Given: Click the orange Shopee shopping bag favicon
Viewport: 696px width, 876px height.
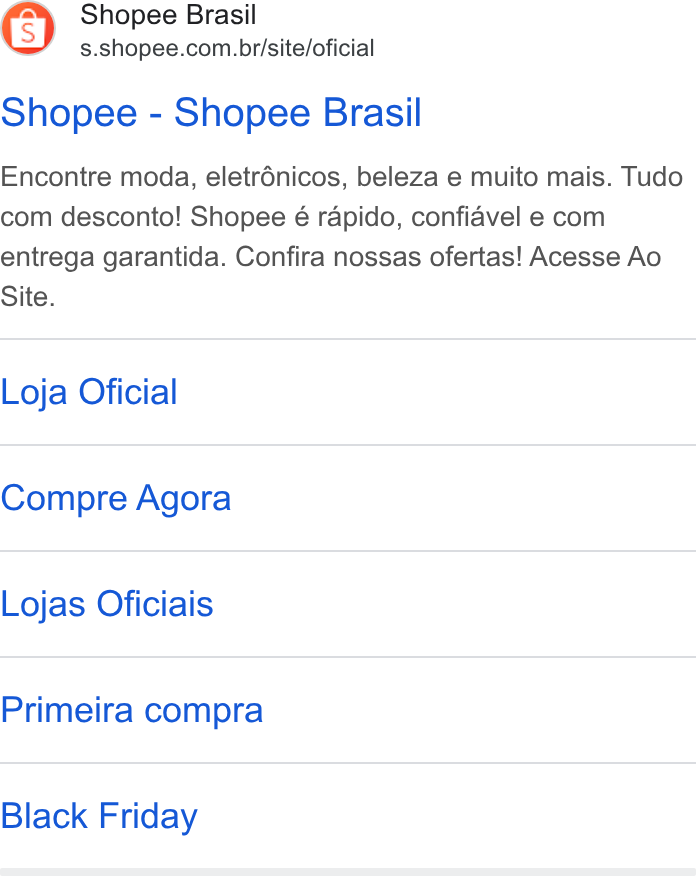Looking at the screenshot, I should click(28, 28).
